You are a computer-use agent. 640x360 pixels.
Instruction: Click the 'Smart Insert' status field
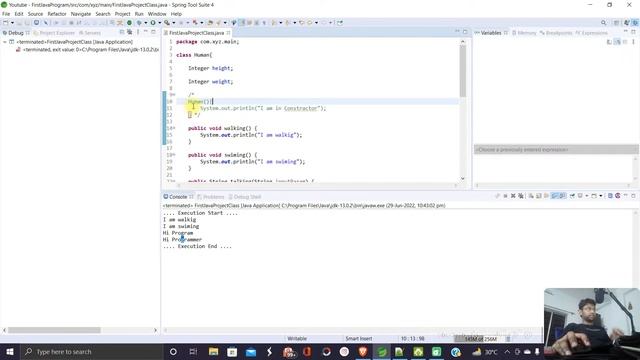pyautogui.click(x=358, y=339)
